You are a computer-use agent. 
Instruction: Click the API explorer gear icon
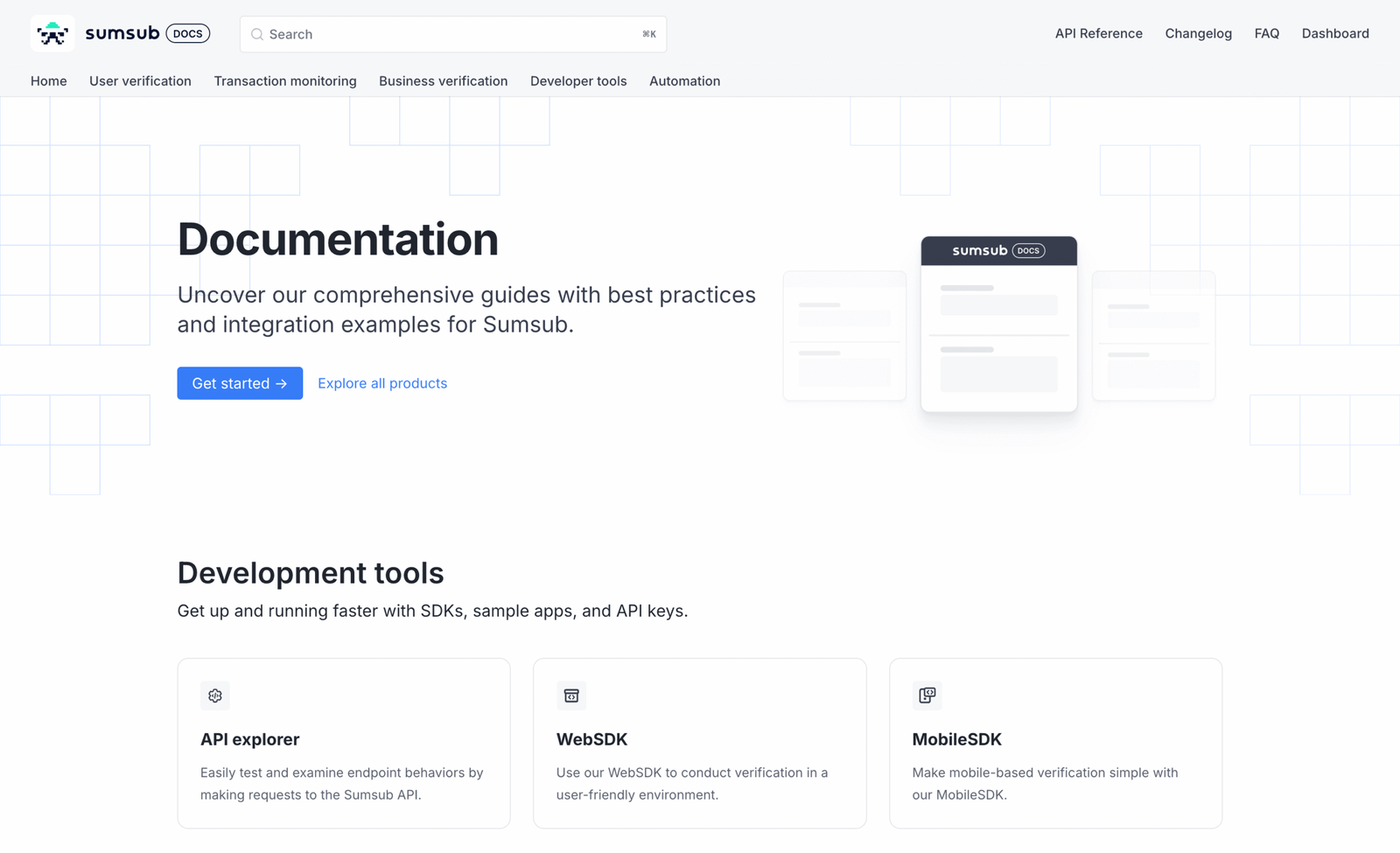click(215, 696)
